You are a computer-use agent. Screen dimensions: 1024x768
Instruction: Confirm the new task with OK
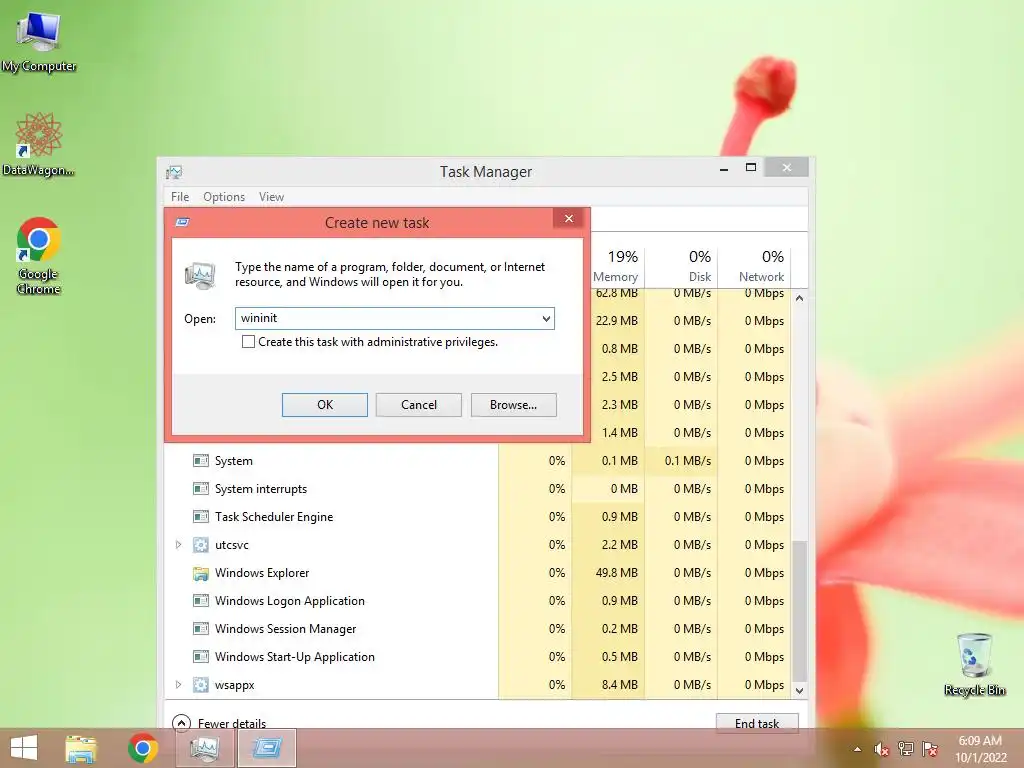(x=325, y=405)
